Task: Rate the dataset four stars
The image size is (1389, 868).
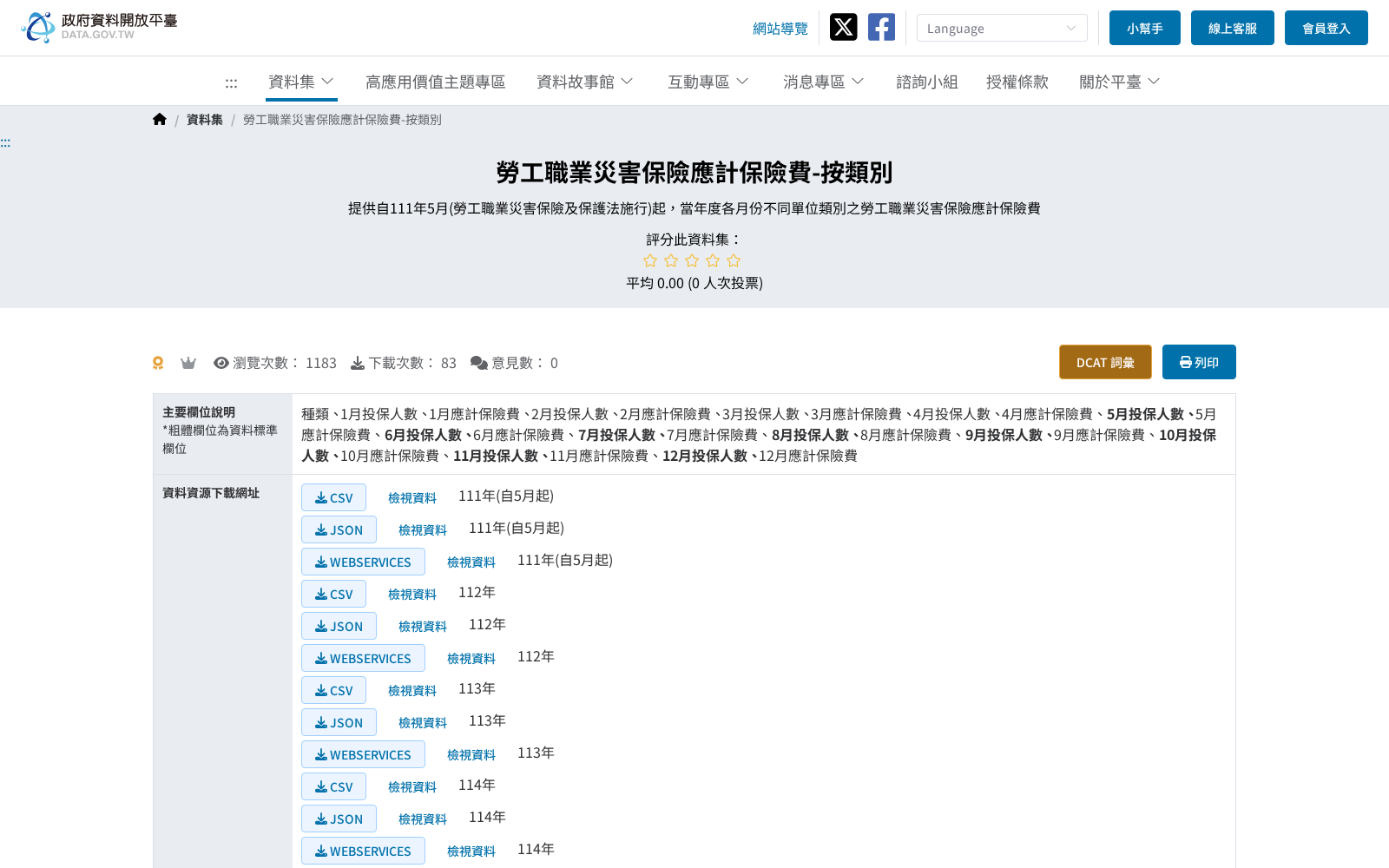Action: tap(713, 260)
